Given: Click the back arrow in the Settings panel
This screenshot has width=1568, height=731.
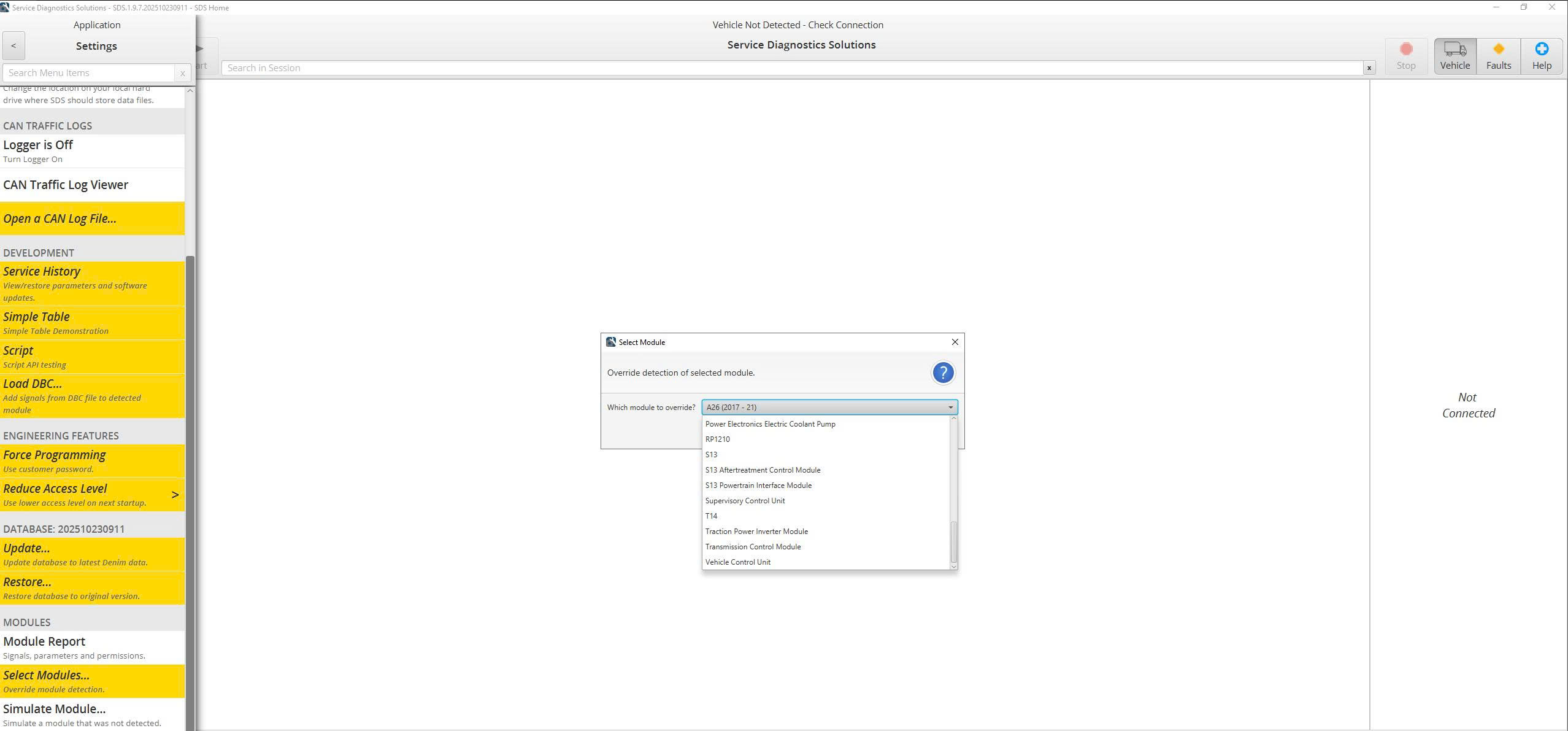Looking at the screenshot, I should pos(13,45).
